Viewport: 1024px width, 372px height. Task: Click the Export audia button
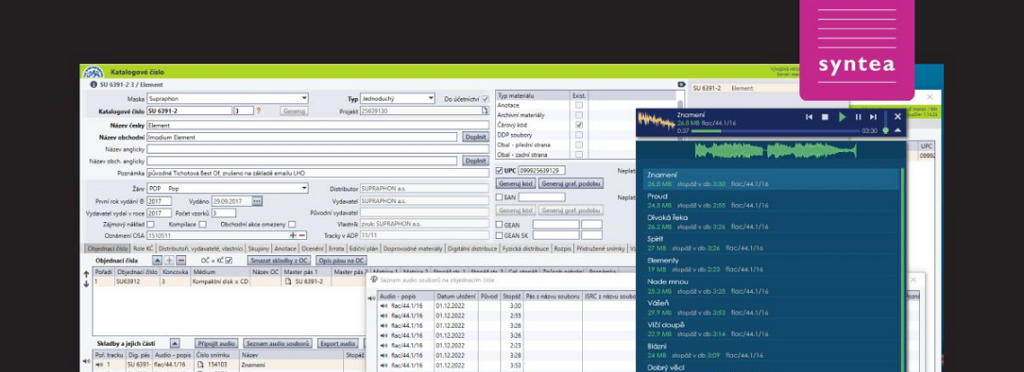338,343
